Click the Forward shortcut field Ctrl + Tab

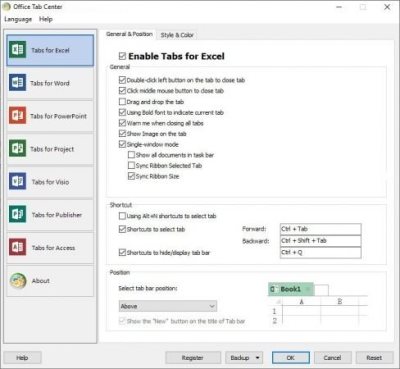(321, 229)
